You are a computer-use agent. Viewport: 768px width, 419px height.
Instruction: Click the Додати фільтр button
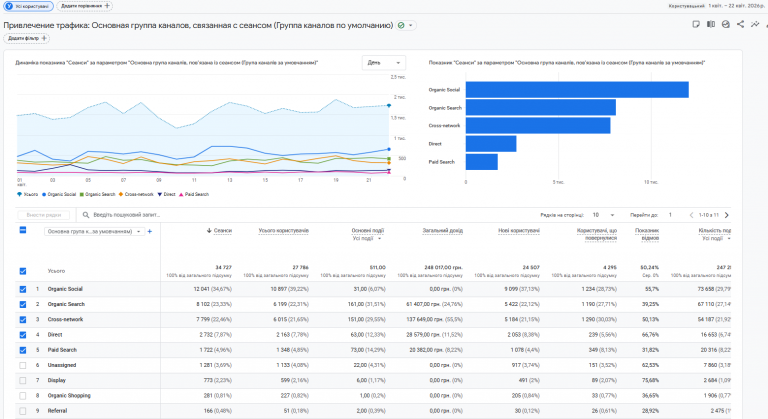[x=26, y=38]
